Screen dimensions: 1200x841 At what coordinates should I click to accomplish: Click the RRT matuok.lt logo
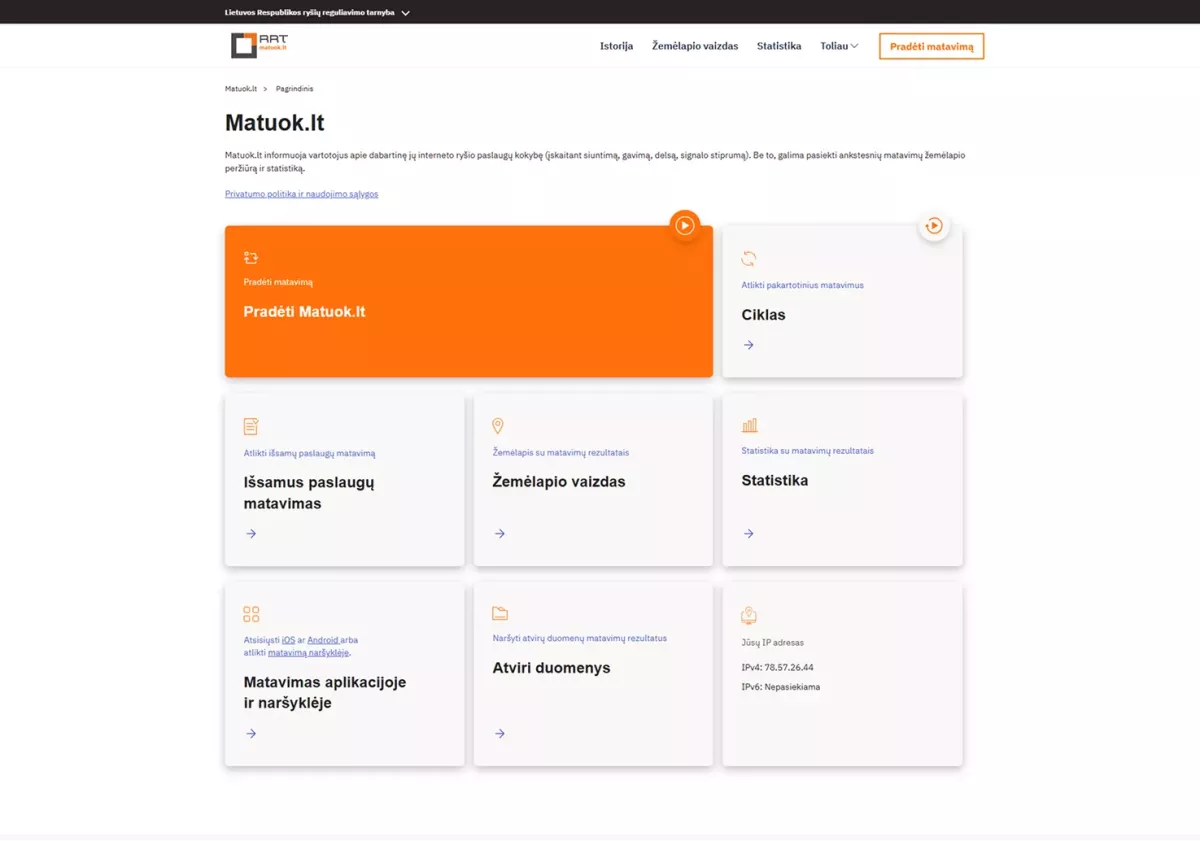click(x=259, y=45)
